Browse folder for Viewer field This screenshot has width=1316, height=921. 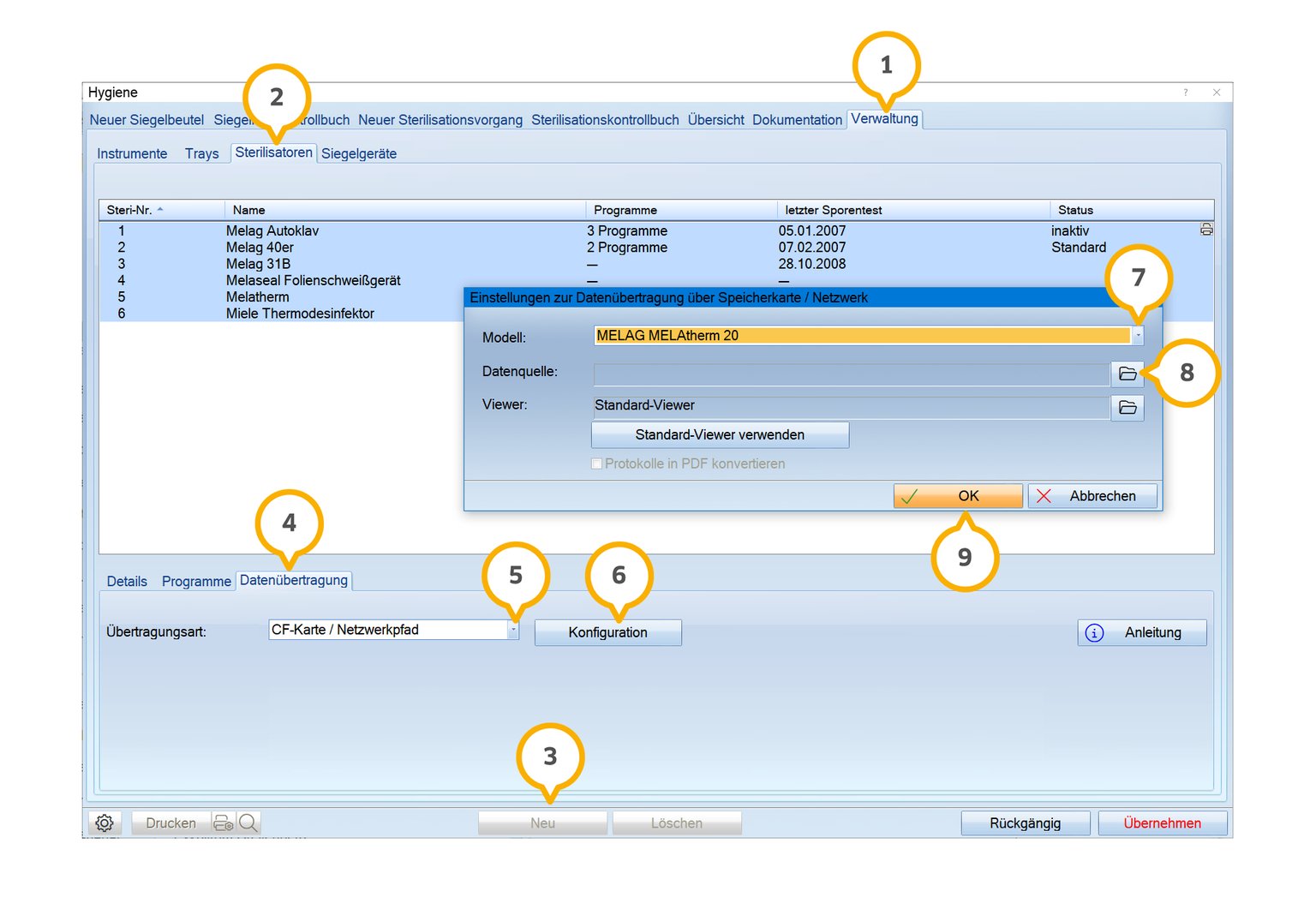(1128, 408)
